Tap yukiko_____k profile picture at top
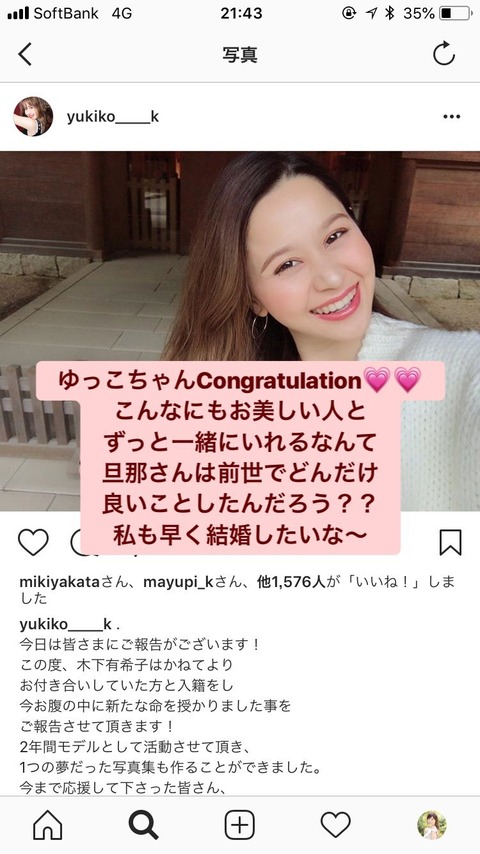This screenshot has width=480, height=854. (x=33, y=117)
